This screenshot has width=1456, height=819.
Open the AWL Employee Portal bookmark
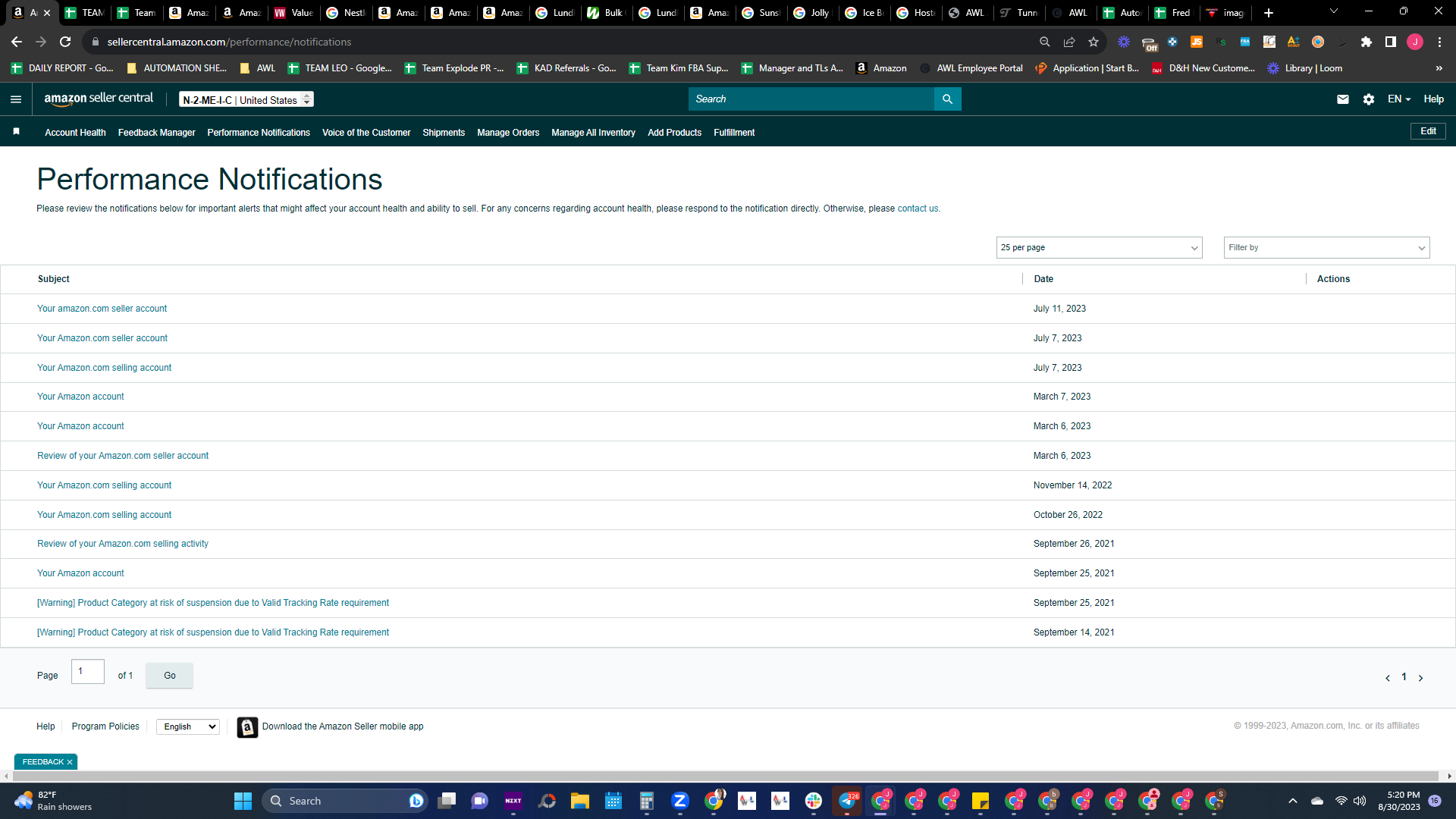coord(971,68)
